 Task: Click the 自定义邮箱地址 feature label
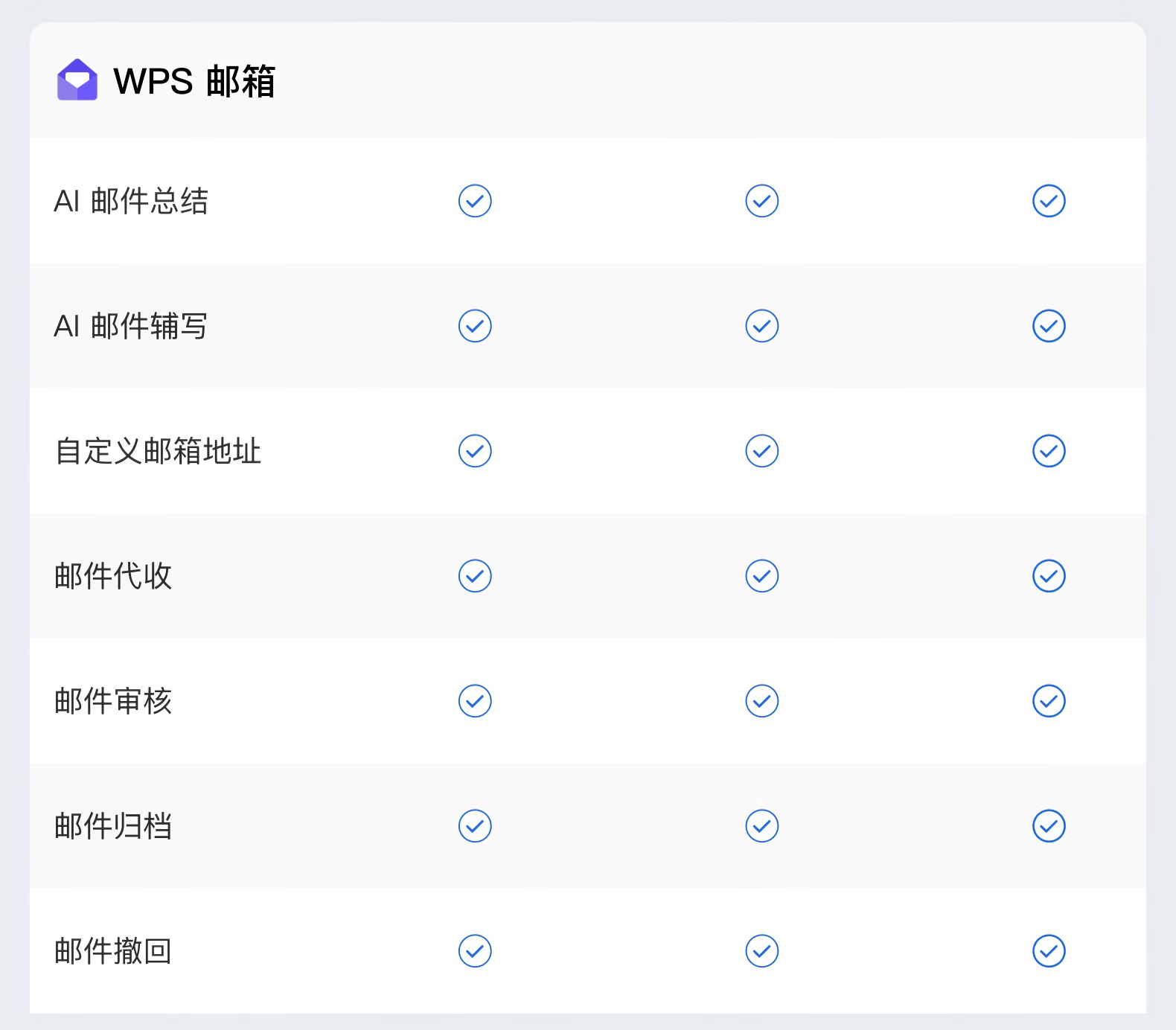[x=158, y=451]
